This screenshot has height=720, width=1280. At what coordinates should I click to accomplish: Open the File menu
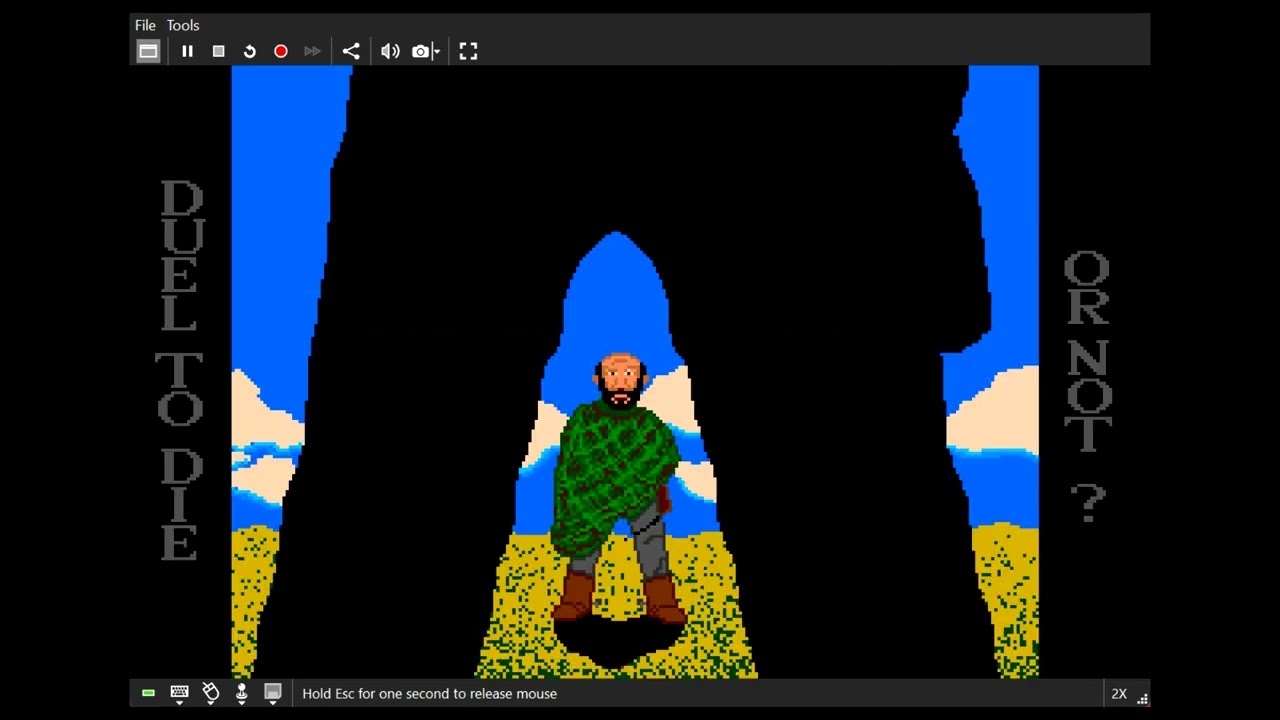[x=145, y=25]
